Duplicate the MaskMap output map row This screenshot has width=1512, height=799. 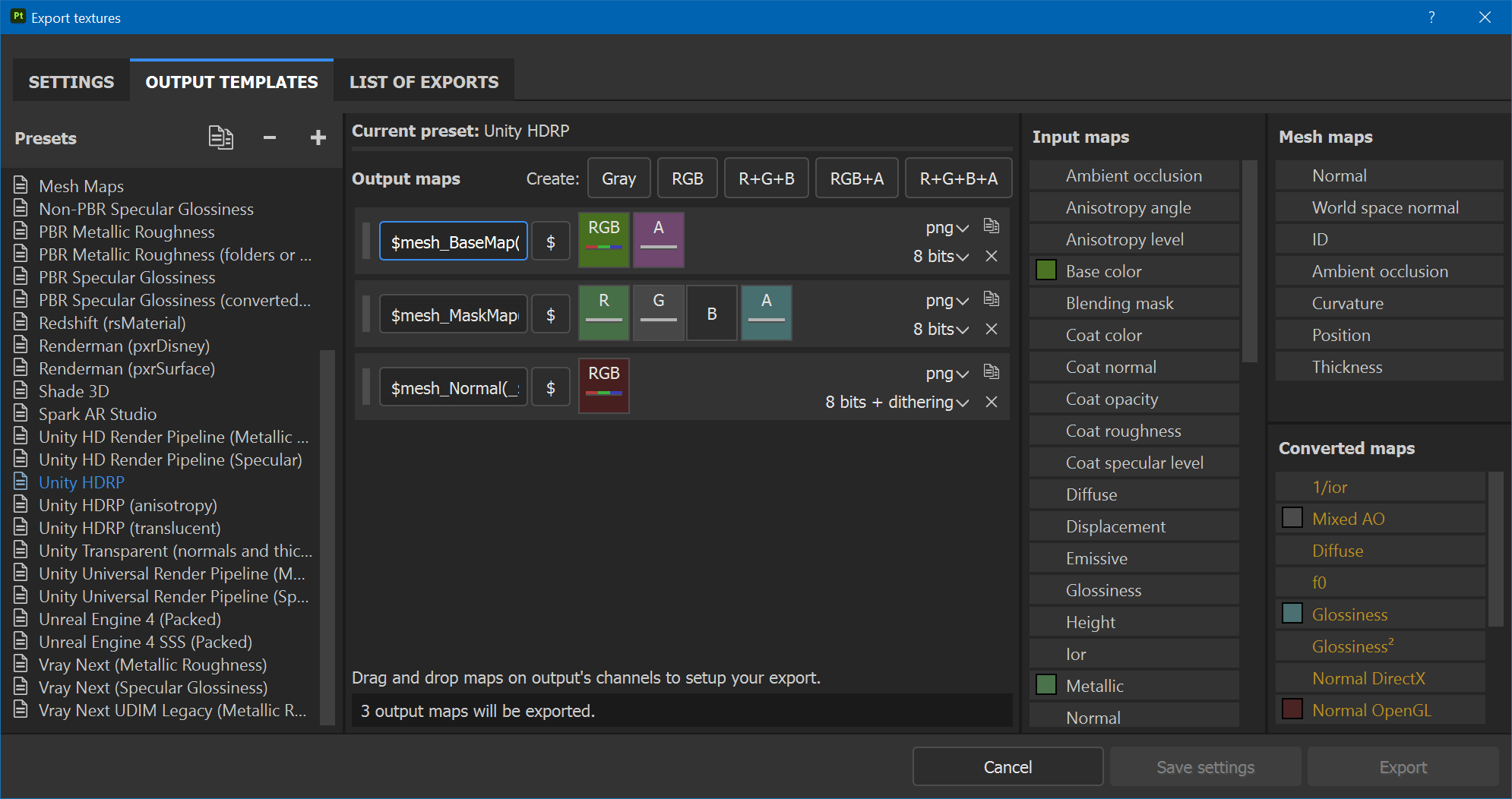(992, 298)
